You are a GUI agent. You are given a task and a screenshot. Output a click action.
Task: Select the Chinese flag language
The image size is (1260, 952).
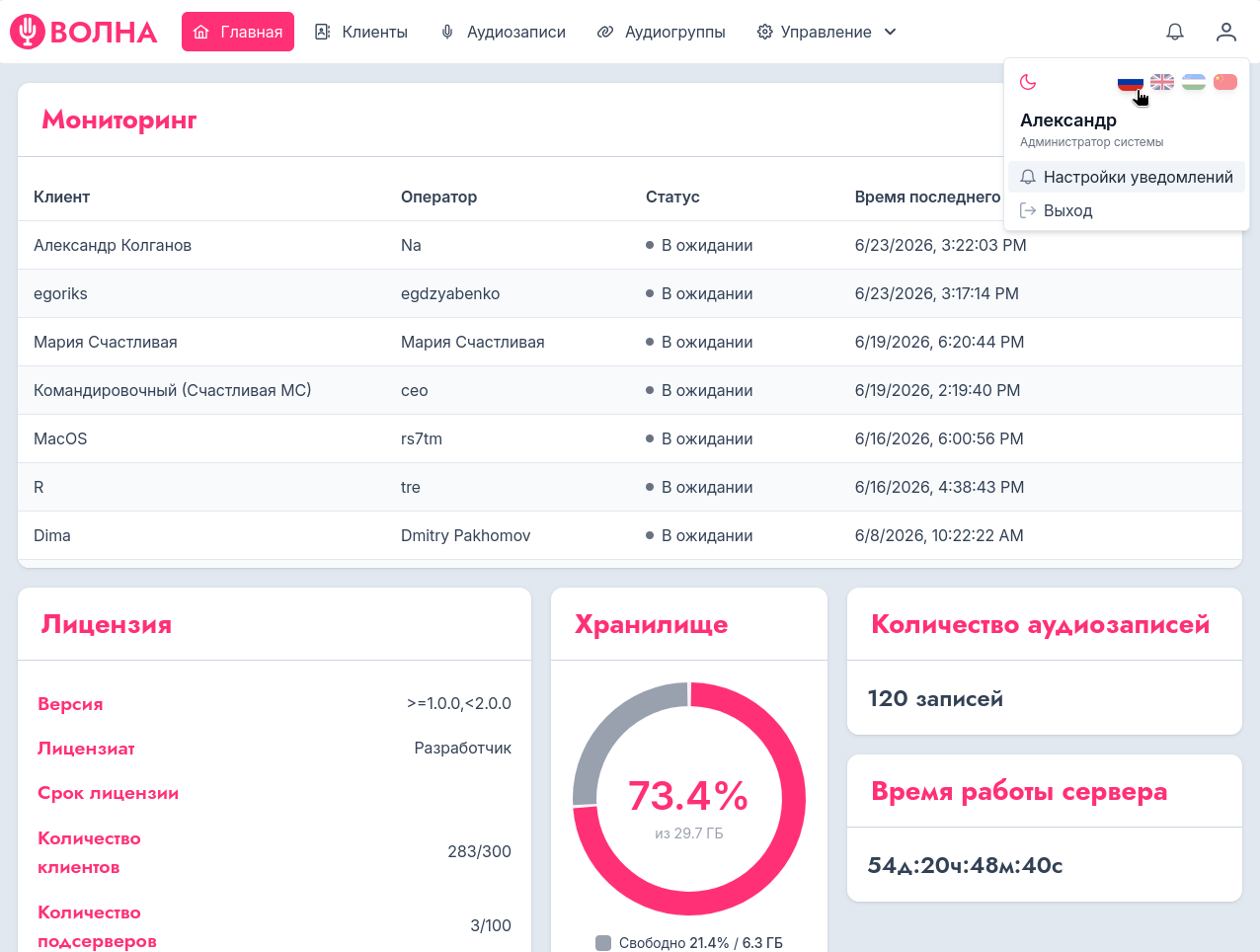tap(1225, 82)
